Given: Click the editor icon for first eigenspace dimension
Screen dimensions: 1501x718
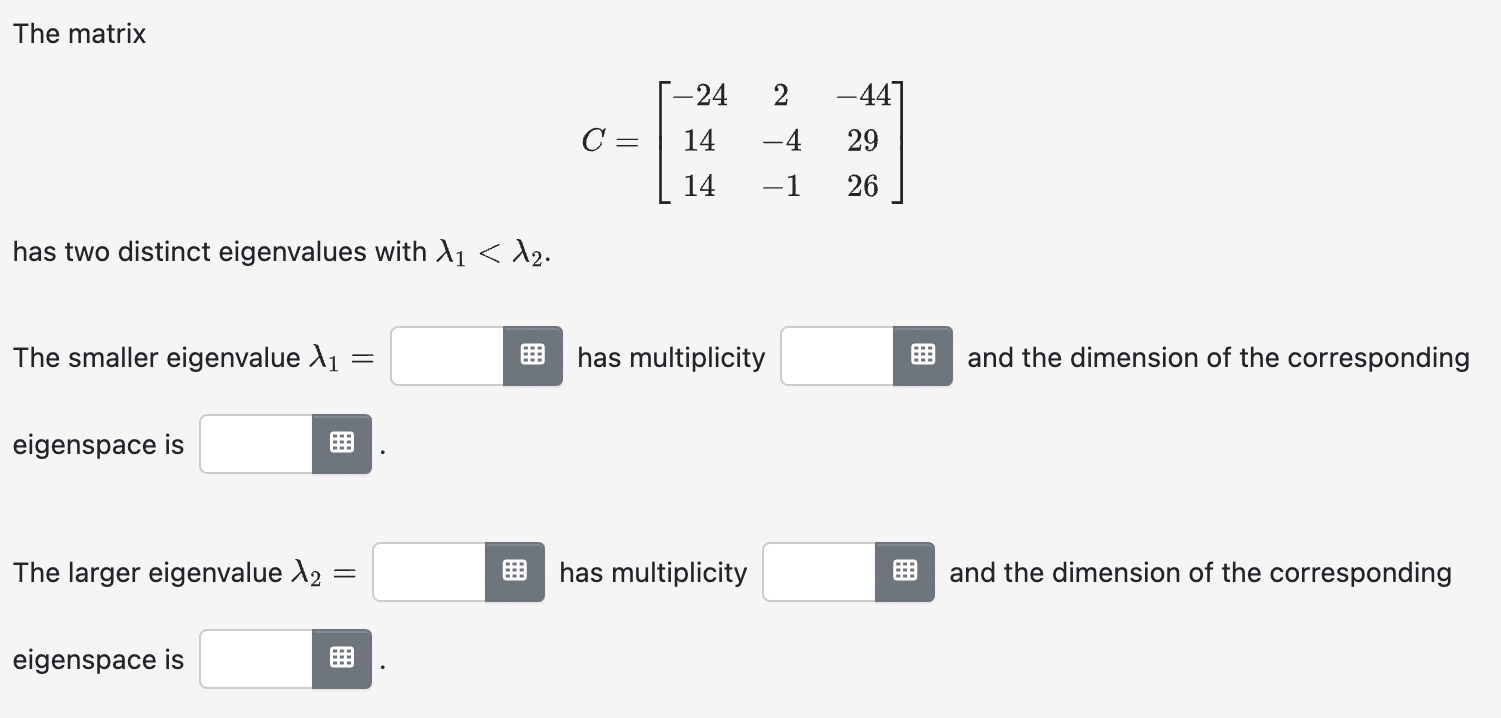Looking at the screenshot, I should 341,443.
